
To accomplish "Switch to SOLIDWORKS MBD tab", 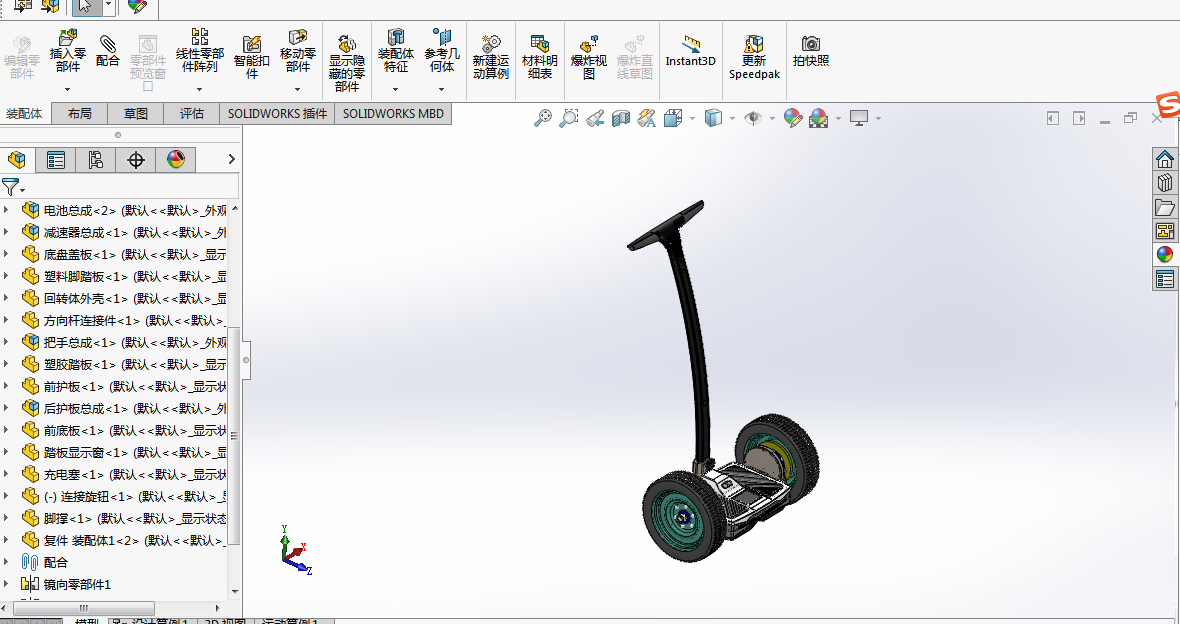I will coord(394,114).
